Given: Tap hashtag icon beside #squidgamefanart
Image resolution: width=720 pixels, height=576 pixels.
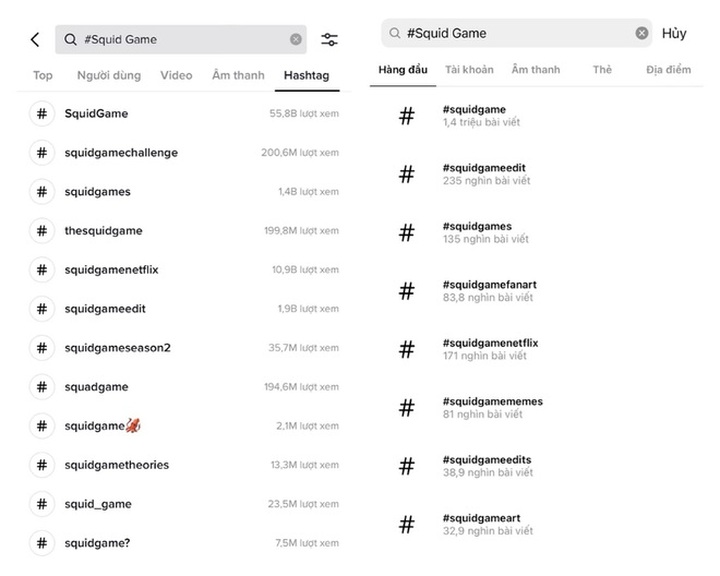Looking at the screenshot, I should [x=406, y=291].
